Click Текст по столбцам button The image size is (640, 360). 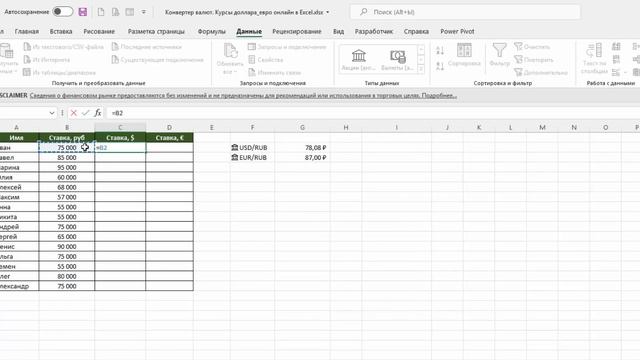(x=594, y=59)
